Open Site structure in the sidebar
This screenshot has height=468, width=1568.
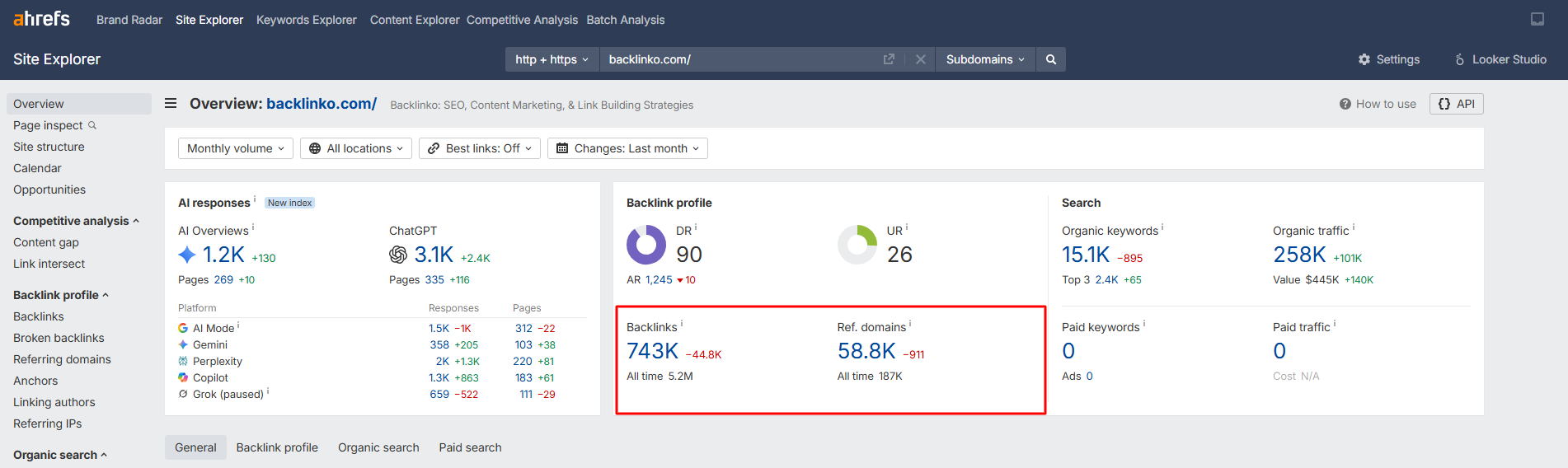[49, 147]
